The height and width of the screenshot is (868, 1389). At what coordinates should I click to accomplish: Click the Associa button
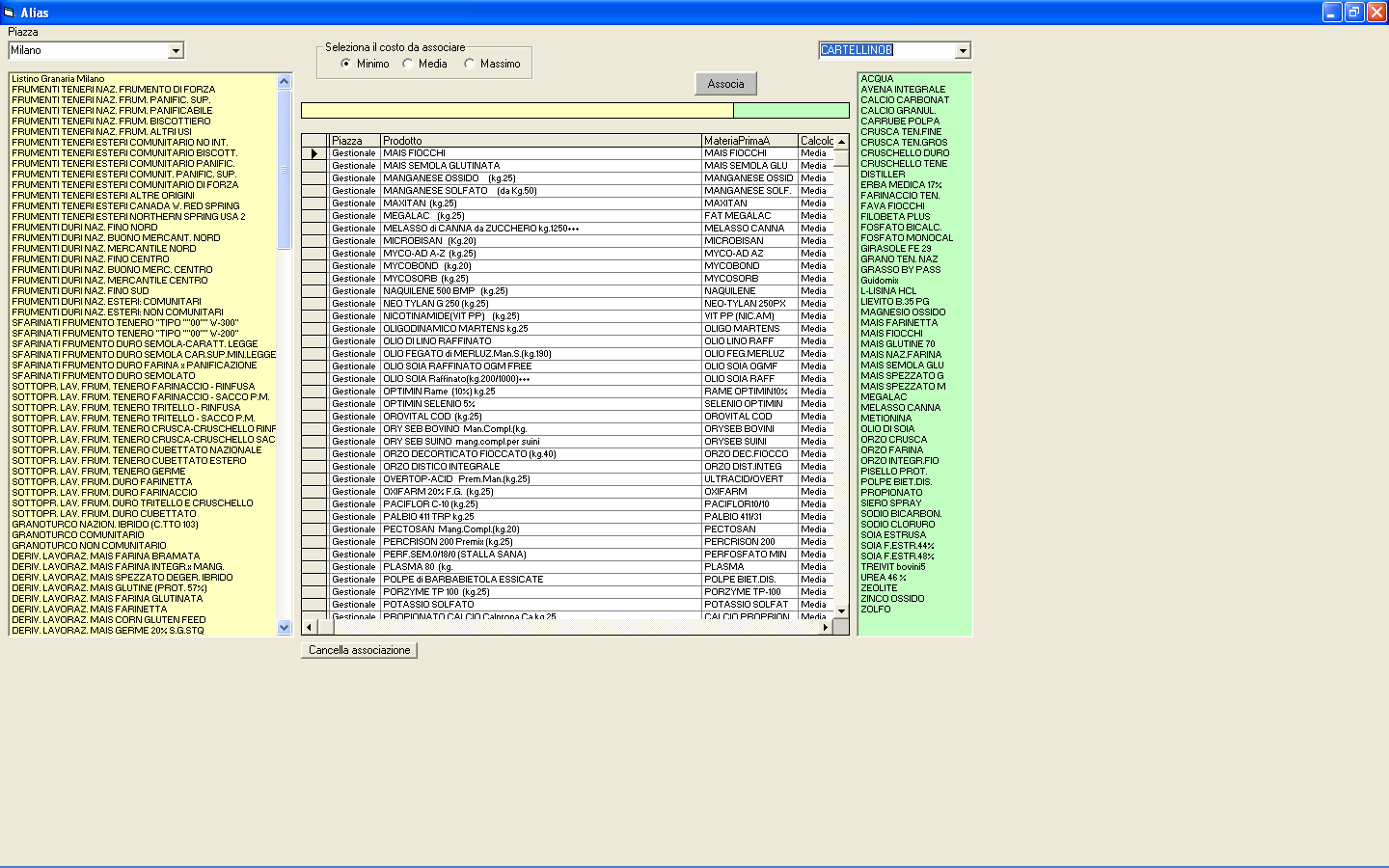(x=725, y=84)
